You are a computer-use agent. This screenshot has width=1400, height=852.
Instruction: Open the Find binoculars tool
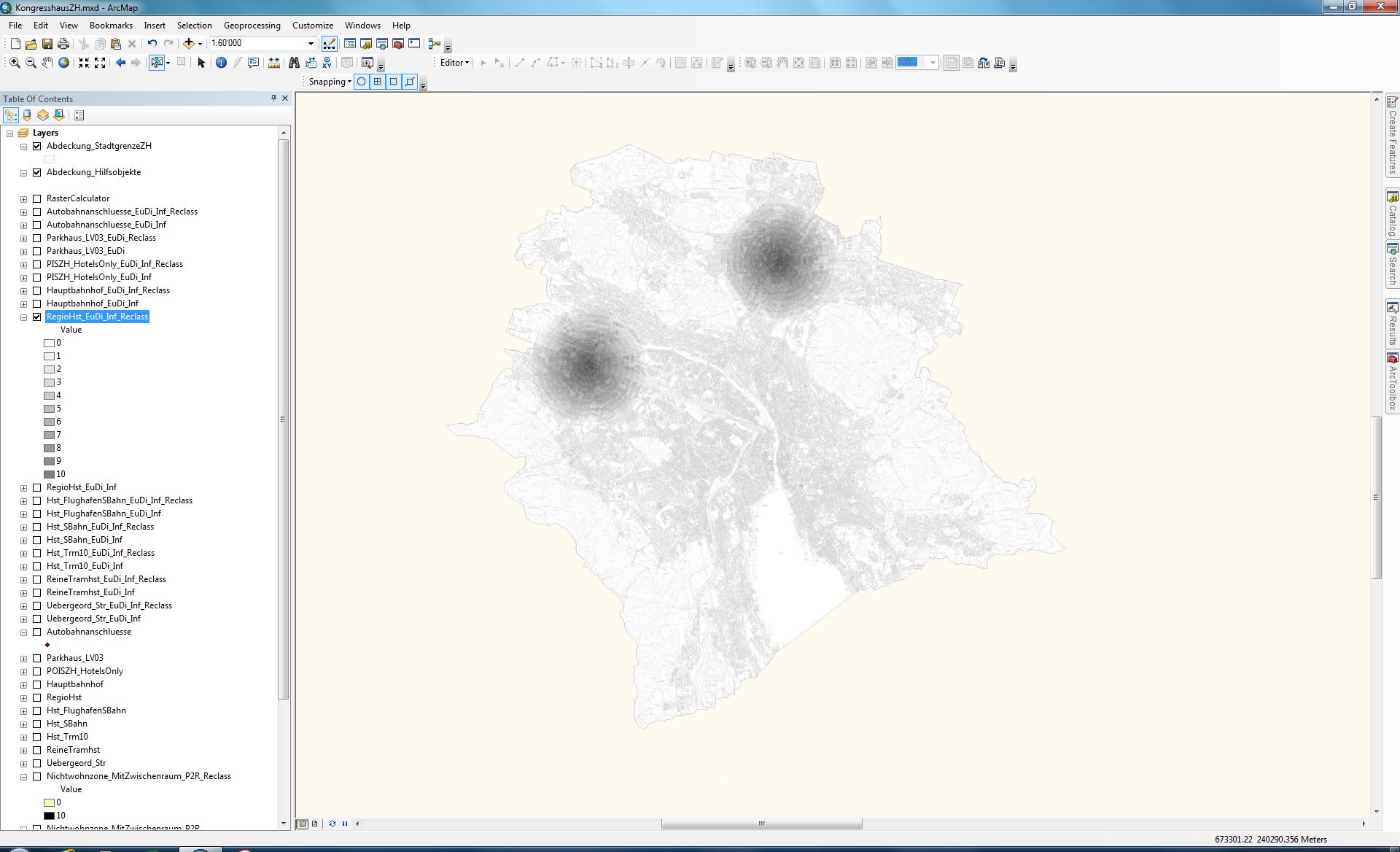tap(294, 63)
